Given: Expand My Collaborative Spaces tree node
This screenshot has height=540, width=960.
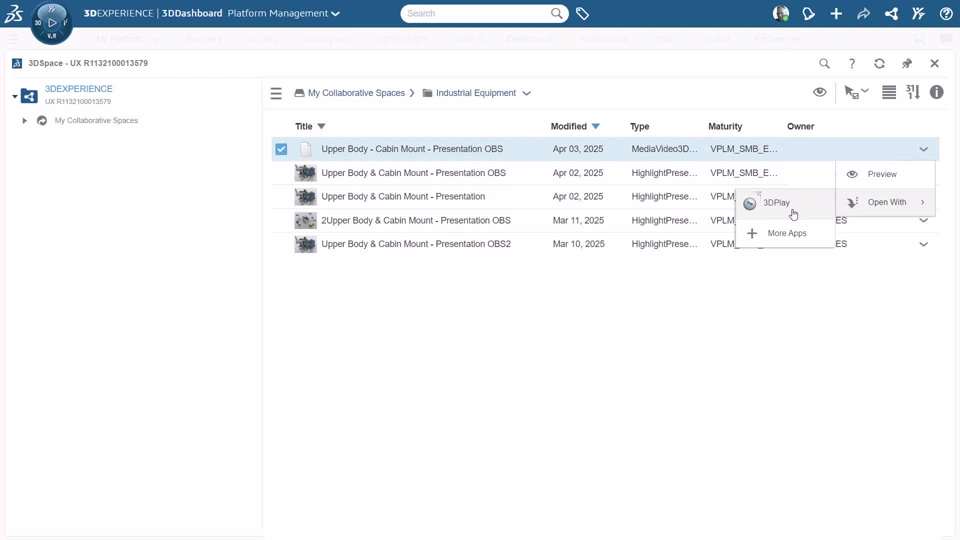Looking at the screenshot, I should tap(24, 121).
